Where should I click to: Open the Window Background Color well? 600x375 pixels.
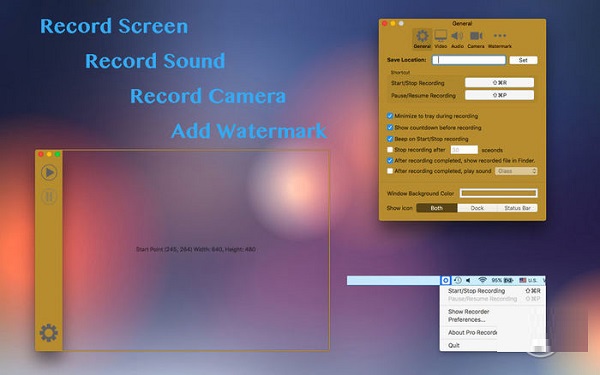click(x=498, y=193)
